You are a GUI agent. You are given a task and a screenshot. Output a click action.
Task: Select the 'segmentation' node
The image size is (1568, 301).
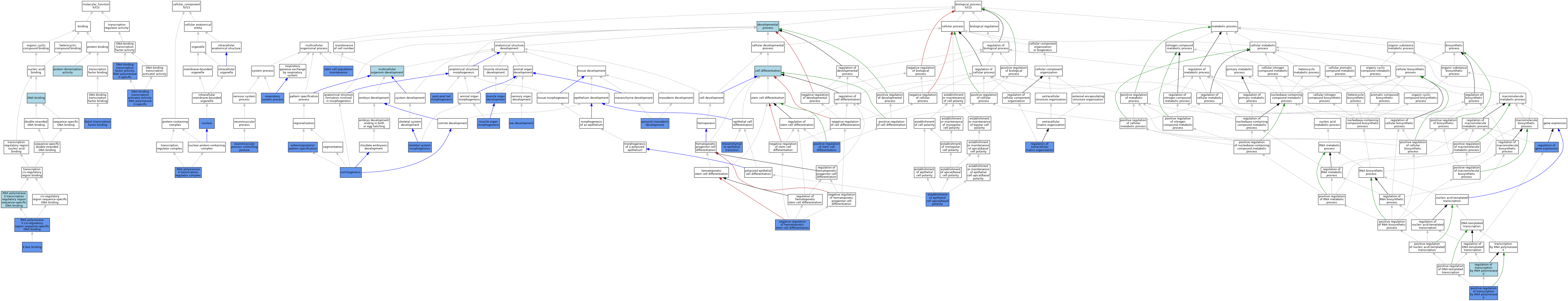[x=332, y=147]
